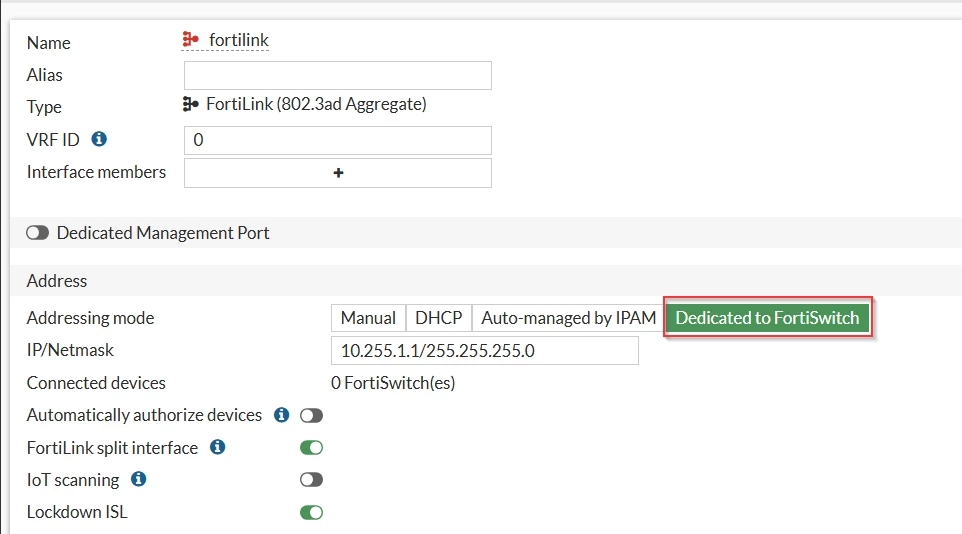Click the red fortilink aggregate icon beside Name
962x534 pixels.
(190, 40)
